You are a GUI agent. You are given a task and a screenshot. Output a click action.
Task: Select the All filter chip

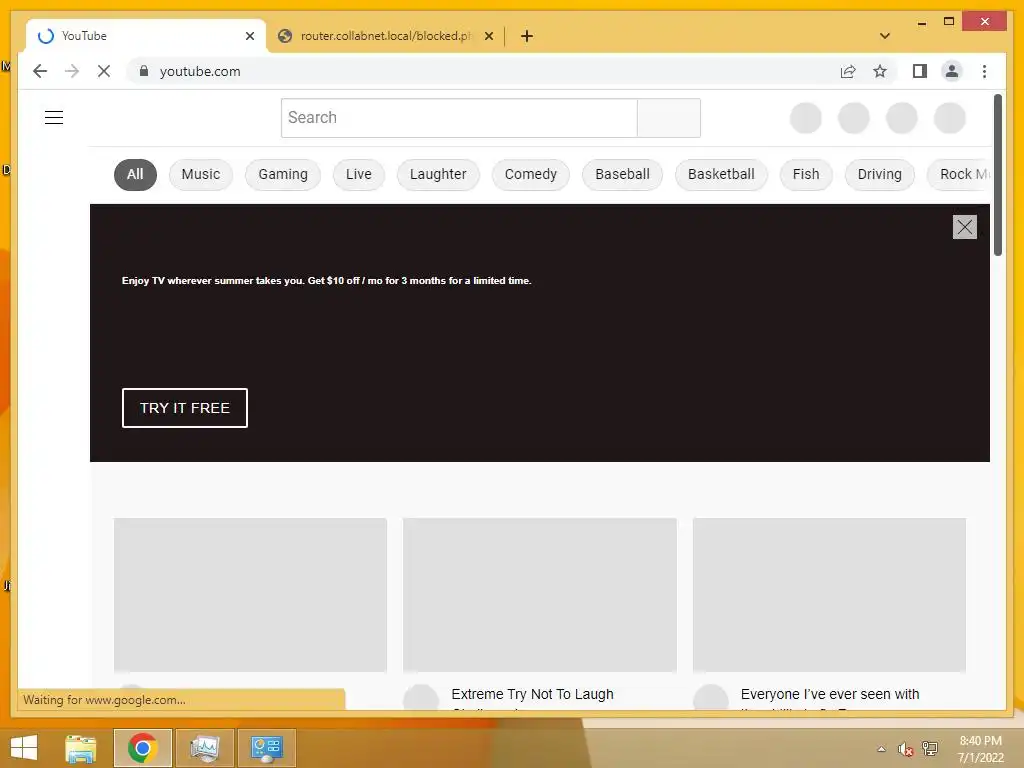coord(135,174)
